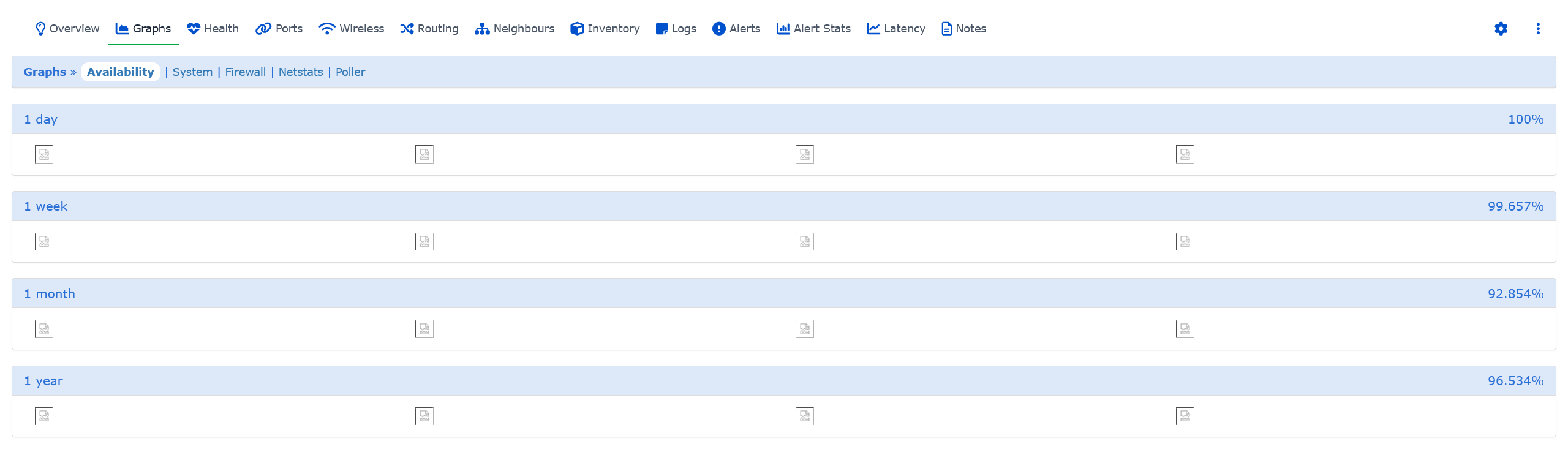Open the Notes tab
The height and width of the screenshot is (452, 1568).
pos(964,29)
